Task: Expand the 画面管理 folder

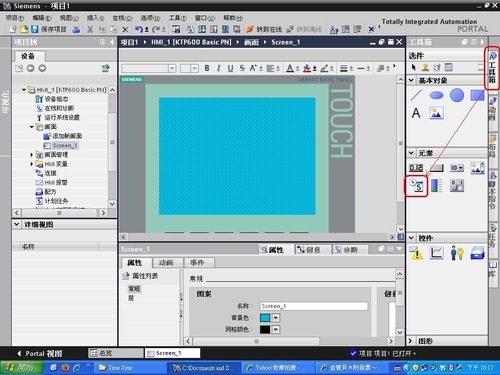Action: 31,155
